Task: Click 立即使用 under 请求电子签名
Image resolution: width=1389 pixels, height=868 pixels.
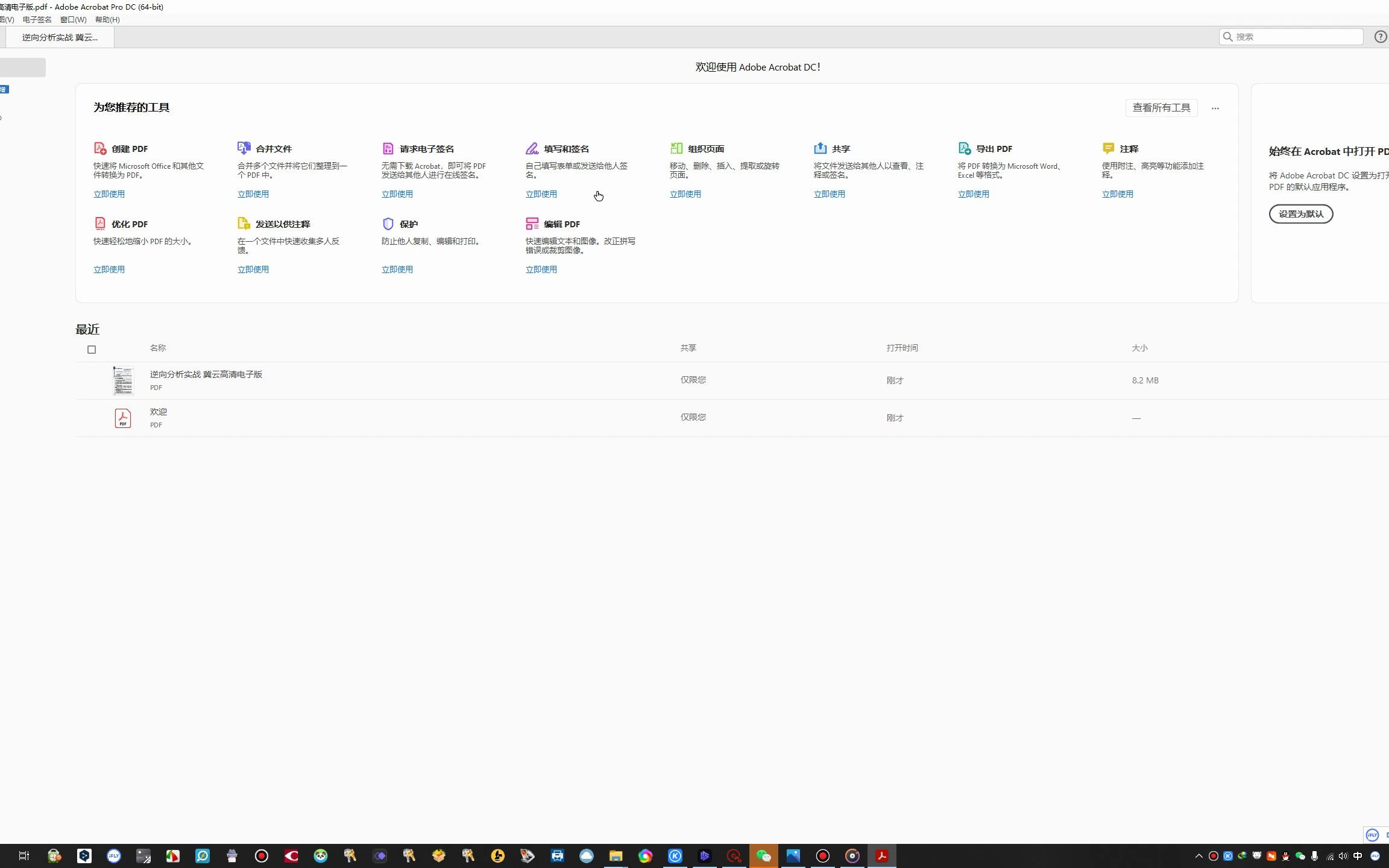Action: (x=397, y=194)
